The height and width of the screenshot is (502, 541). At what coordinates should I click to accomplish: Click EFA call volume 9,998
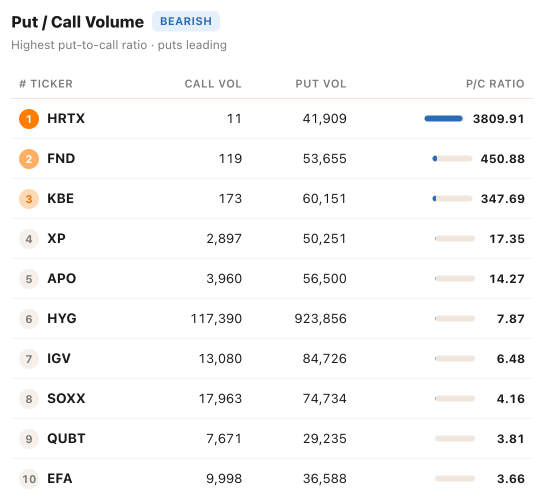224,479
